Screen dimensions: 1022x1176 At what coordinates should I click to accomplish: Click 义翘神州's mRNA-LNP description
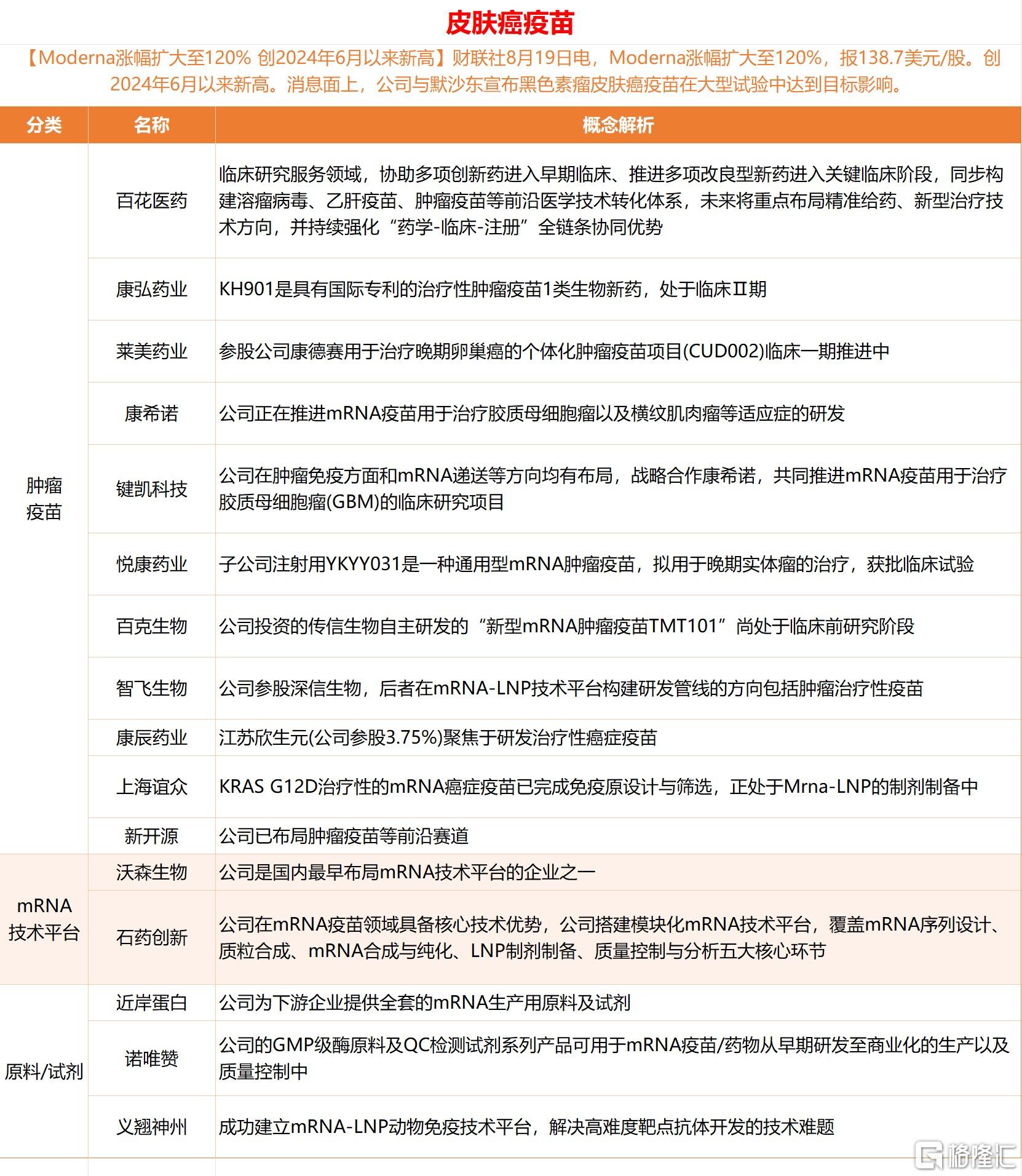coord(526,1127)
